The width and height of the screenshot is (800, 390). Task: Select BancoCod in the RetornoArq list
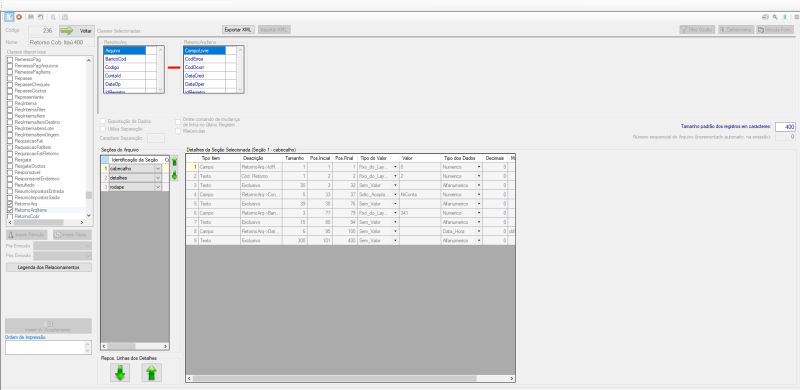(x=124, y=59)
